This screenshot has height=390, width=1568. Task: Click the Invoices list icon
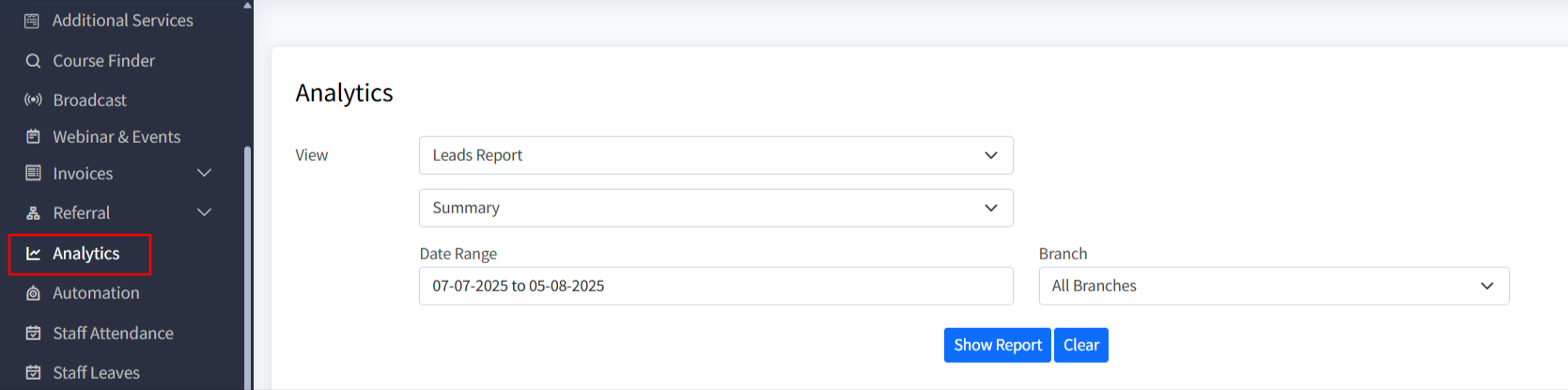33,173
